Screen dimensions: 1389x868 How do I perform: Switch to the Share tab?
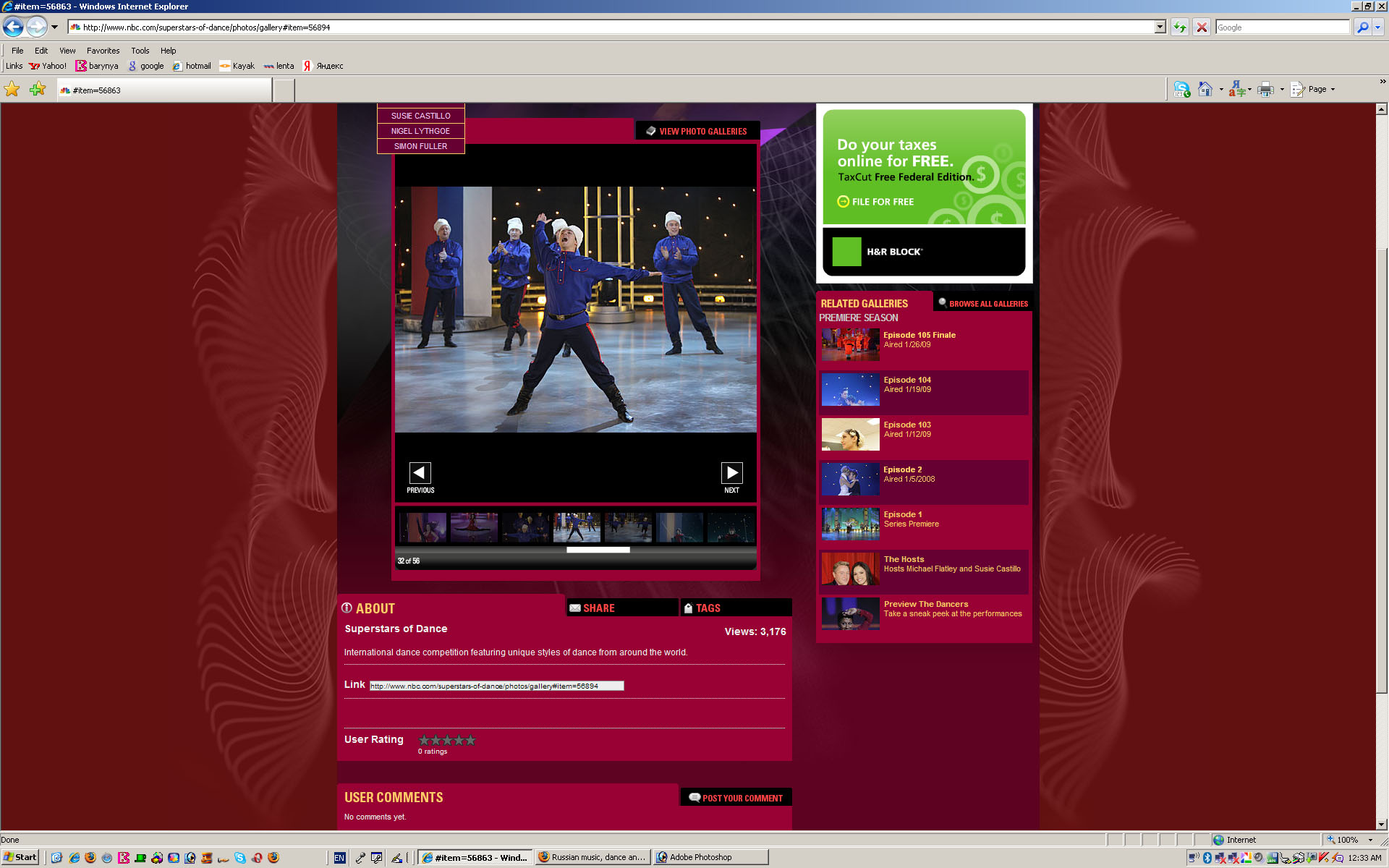(x=598, y=608)
